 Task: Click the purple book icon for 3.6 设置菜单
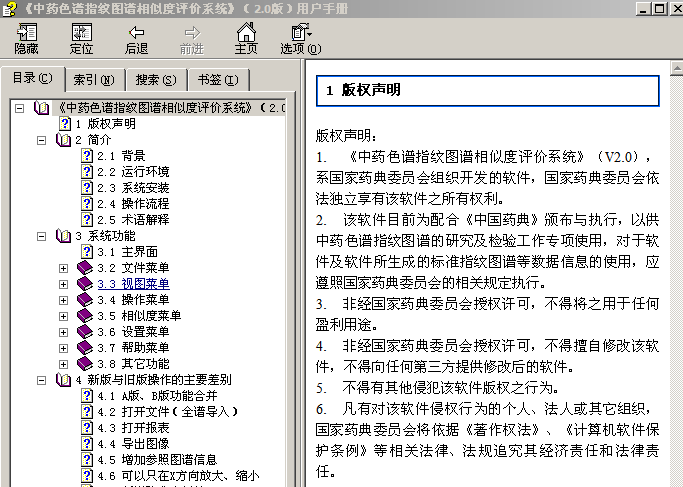85,331
